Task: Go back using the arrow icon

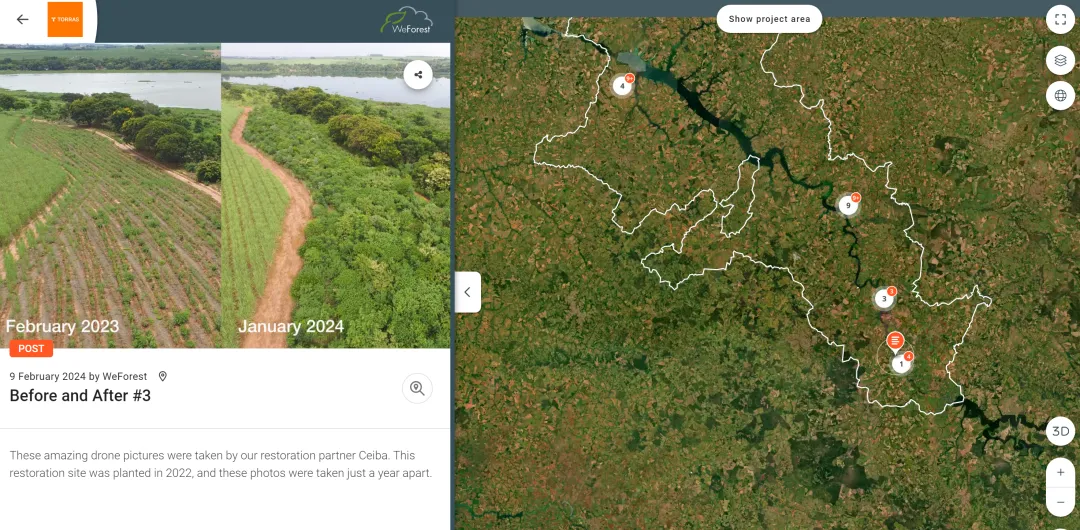Action: tap(23, 19)
